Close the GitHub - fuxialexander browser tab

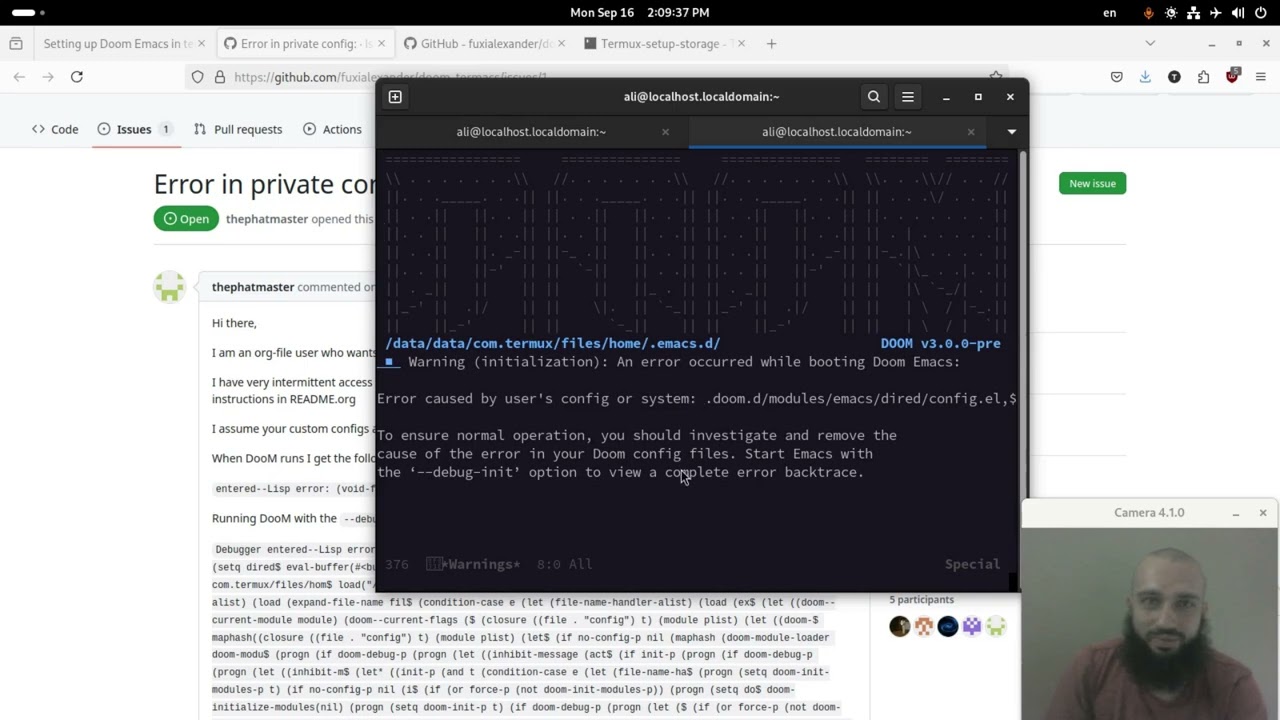coord(561,44)
